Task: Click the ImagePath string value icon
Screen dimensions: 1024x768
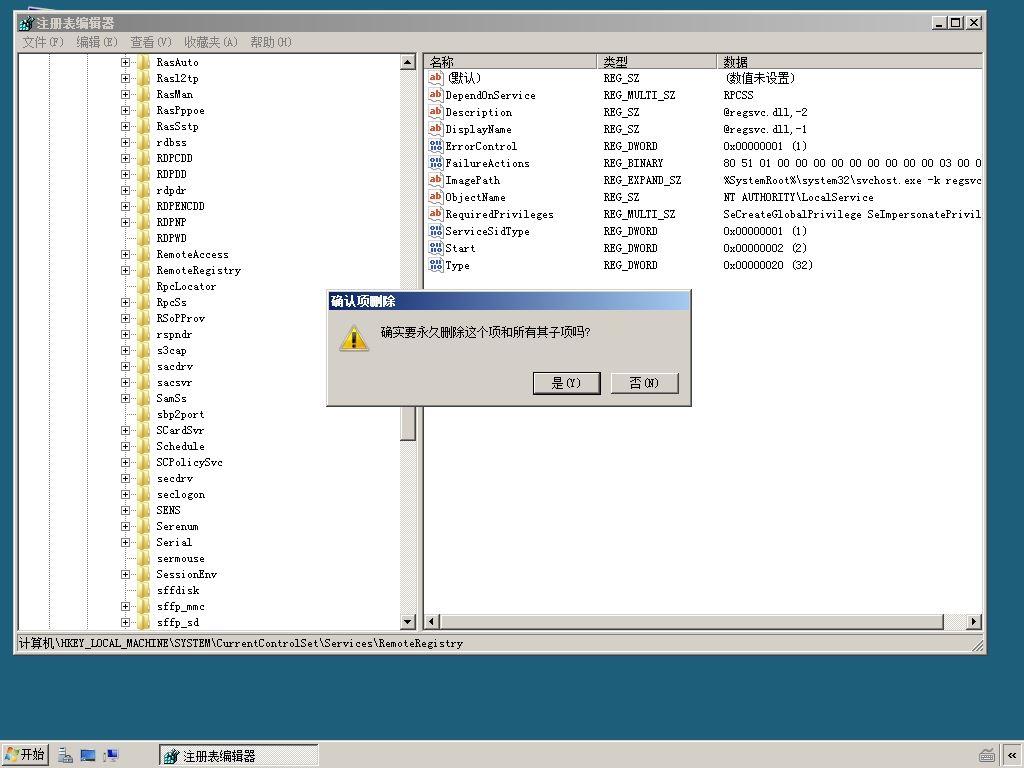Action: (x=436, y=180)
